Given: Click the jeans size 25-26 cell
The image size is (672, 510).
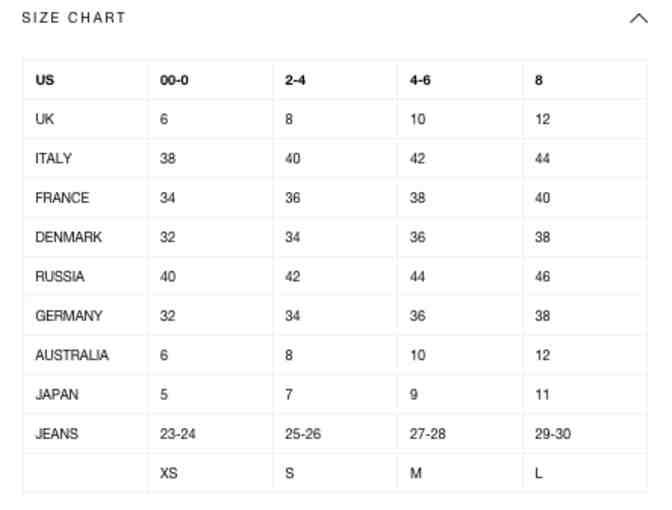Looking at the screenshot, I should click(303, 434).
